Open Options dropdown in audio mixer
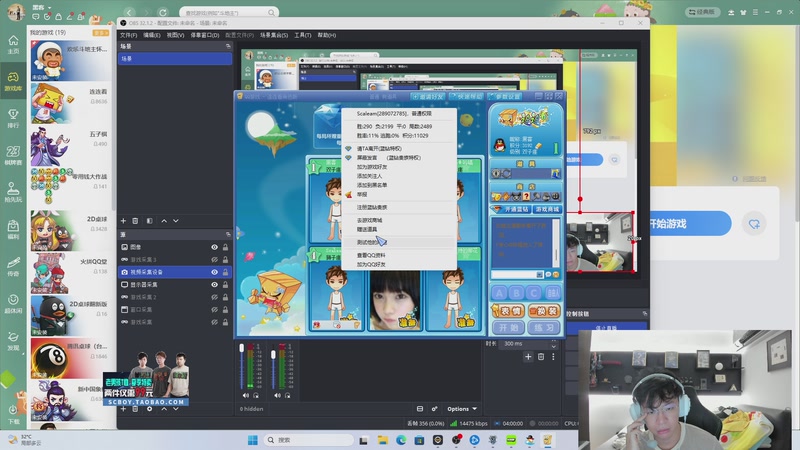This screenshot has height=450, width=800. click(x=462, y=409)
